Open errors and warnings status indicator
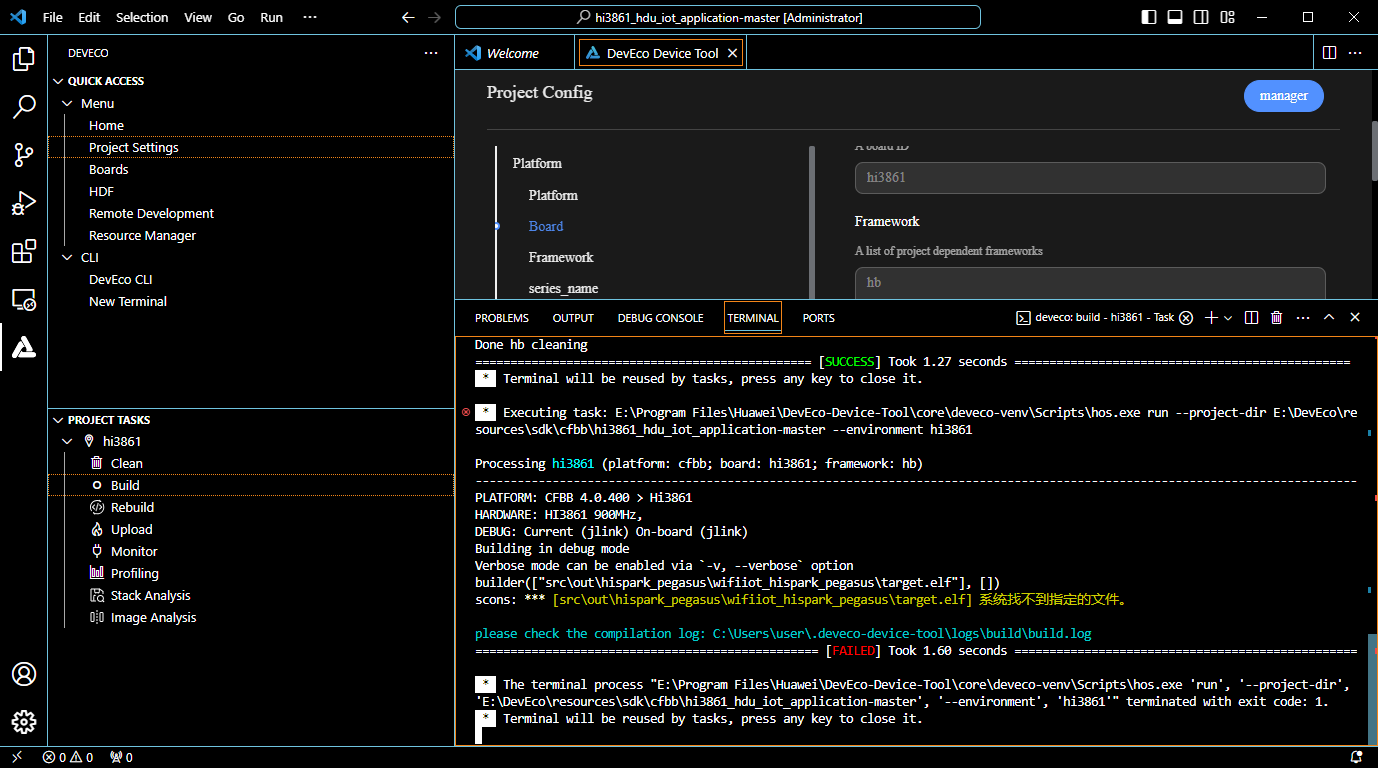Viewport: 1378px width, 768px height. pyautogui.click(x=68, y=757)
